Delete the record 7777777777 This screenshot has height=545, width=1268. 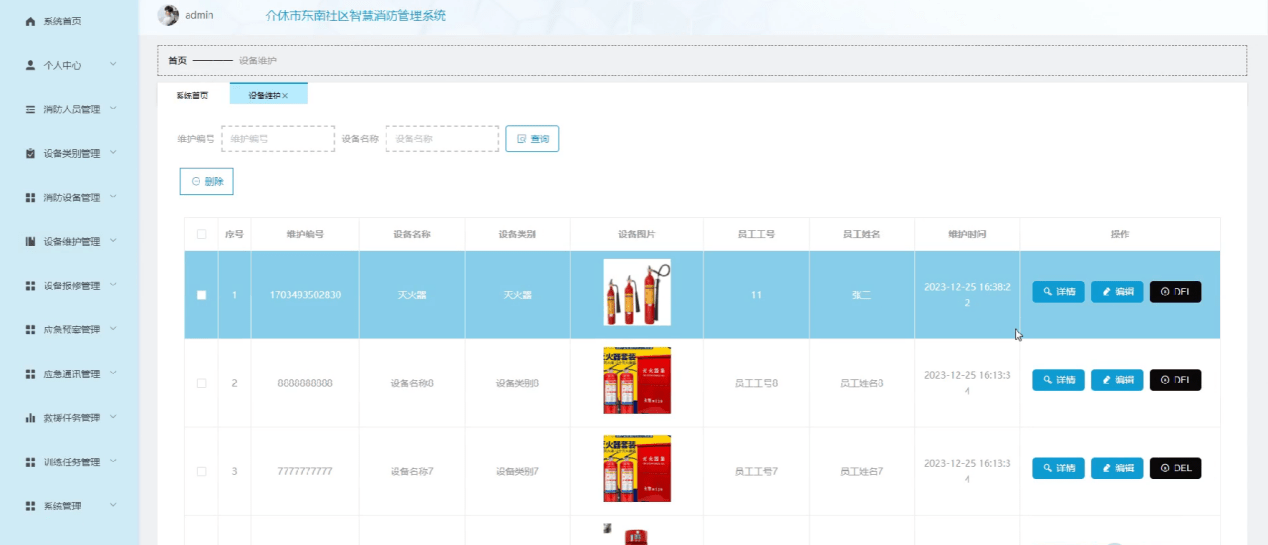pyautogui.click(x=1175, y=468)
